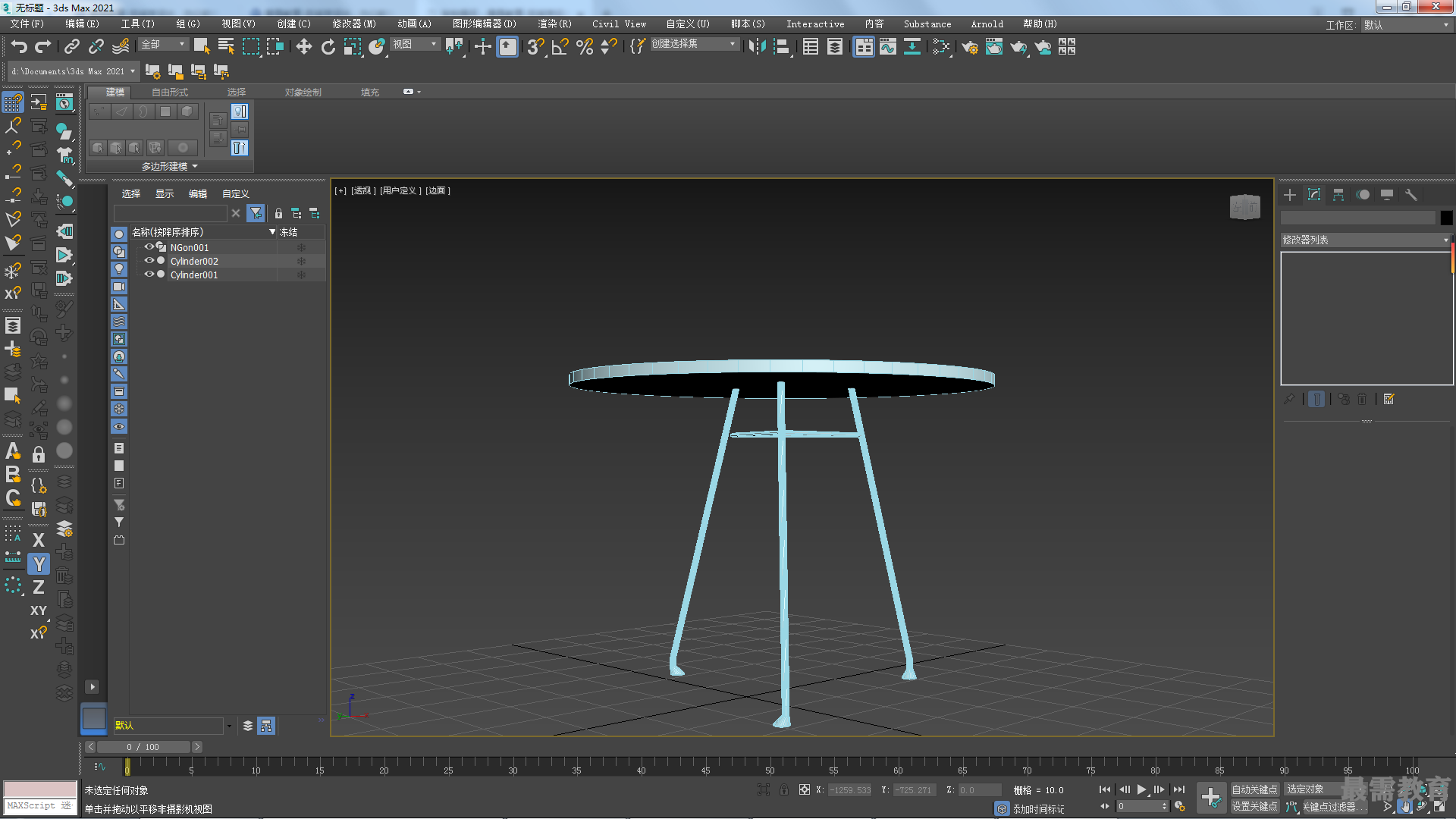Play the animation

[x=1141, y=789]
